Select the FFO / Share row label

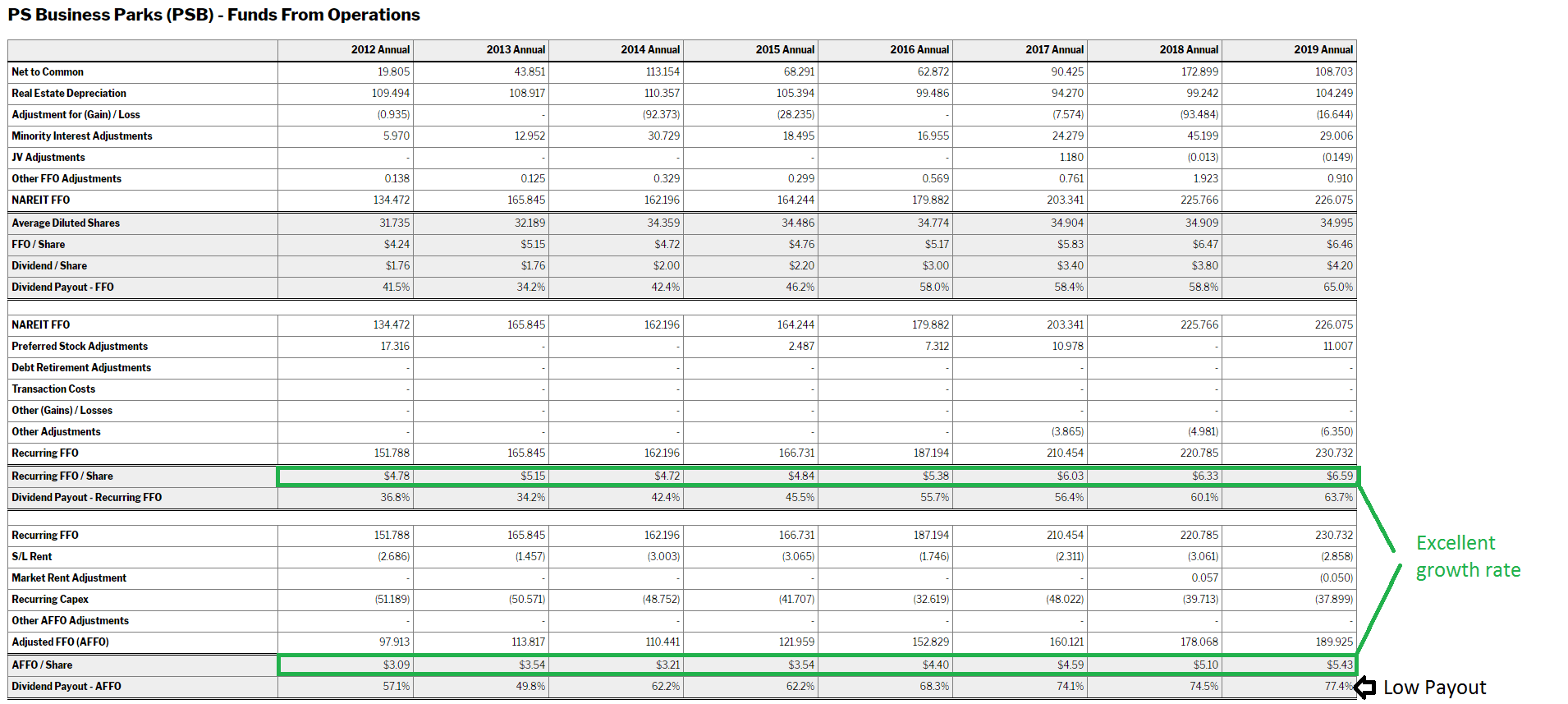(x=39, y=245)
